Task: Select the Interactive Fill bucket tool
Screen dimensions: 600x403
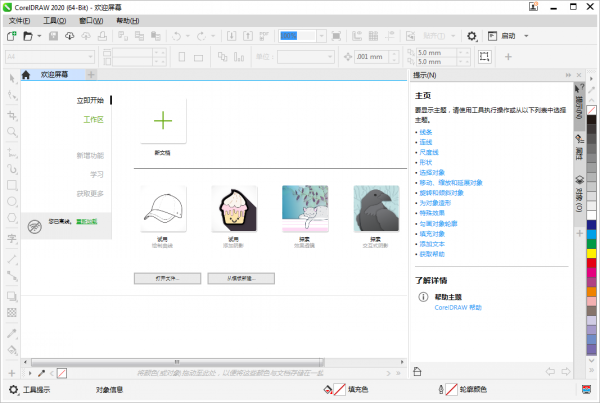Action: [x=12, y=350]
